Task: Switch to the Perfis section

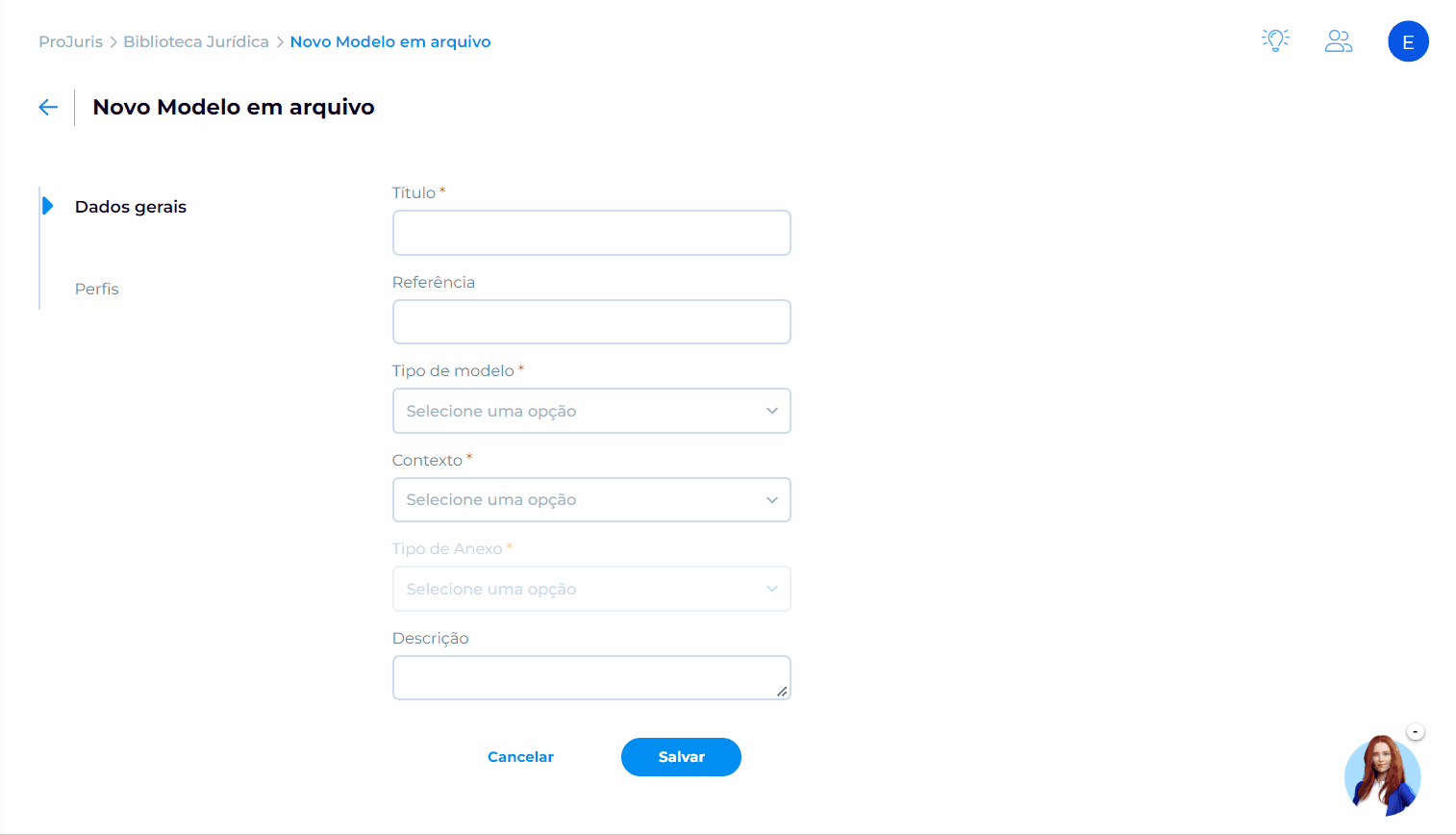Action: [x=97, y=289]
